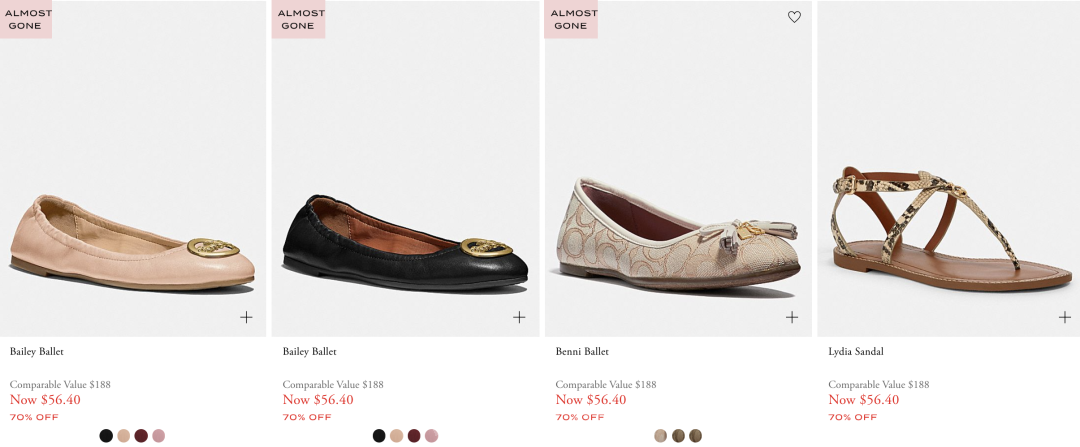Choose first swatch under Benni Ballet
The height and width of the screenshot is (447, 1080).
661,436
